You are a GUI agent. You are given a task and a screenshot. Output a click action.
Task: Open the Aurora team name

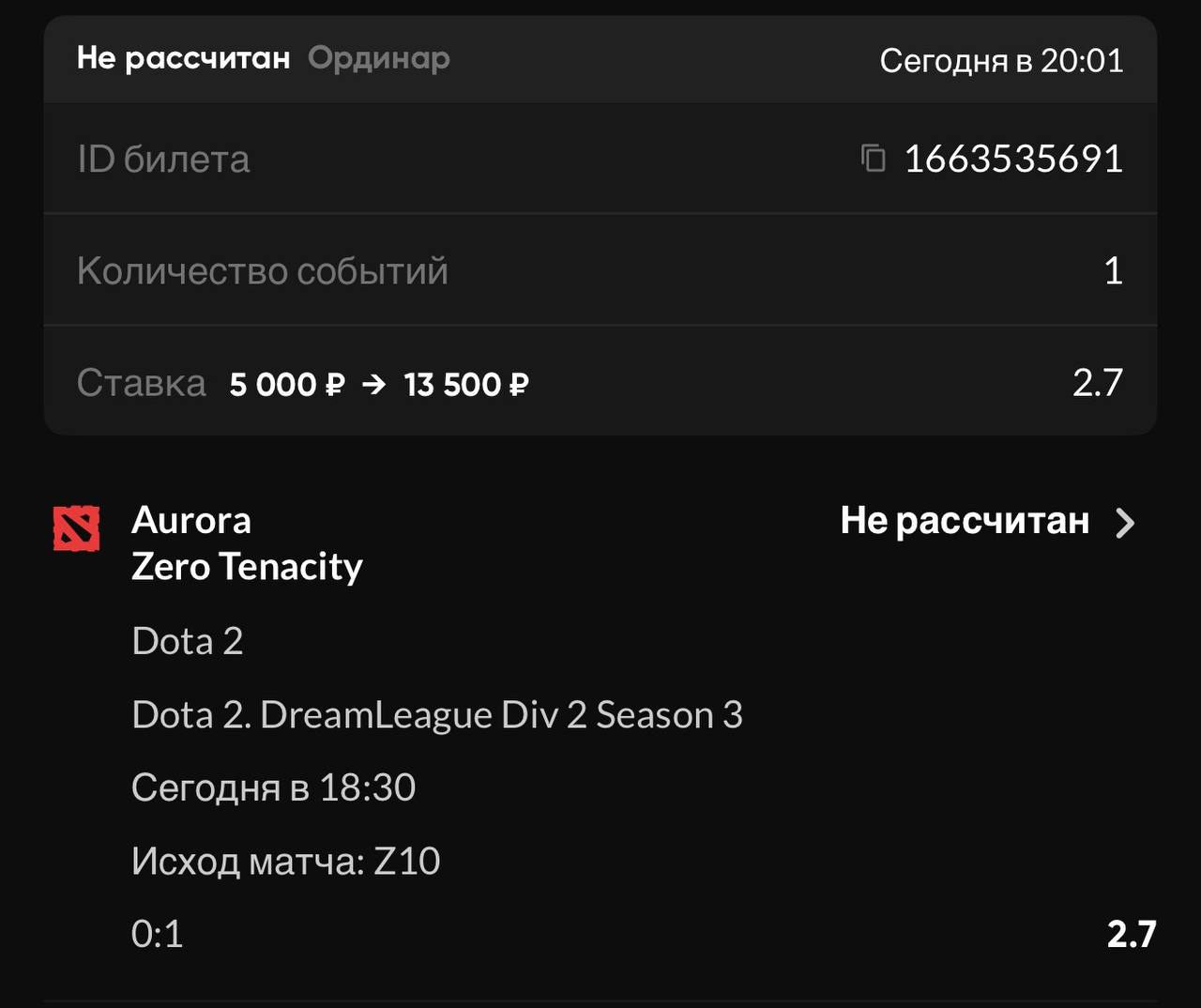[x=191, y=520]
